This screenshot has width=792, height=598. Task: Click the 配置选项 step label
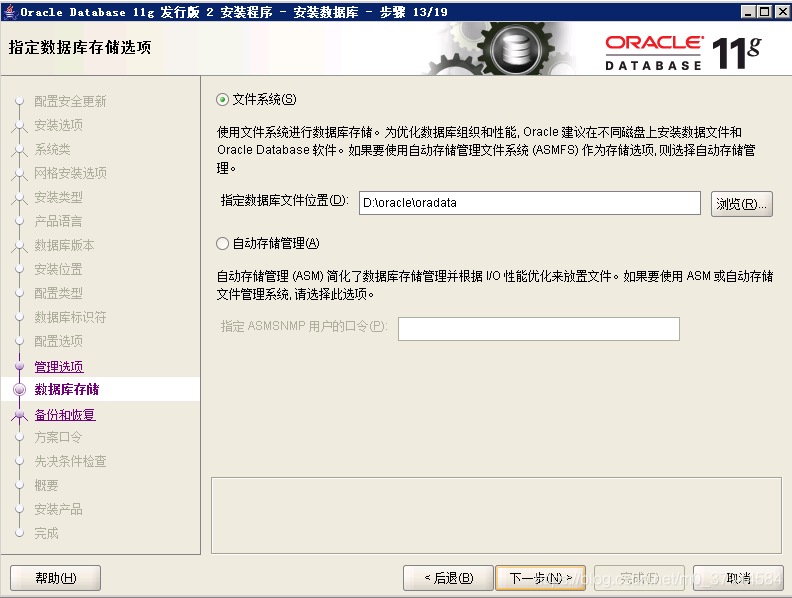(x=59, y=341)
